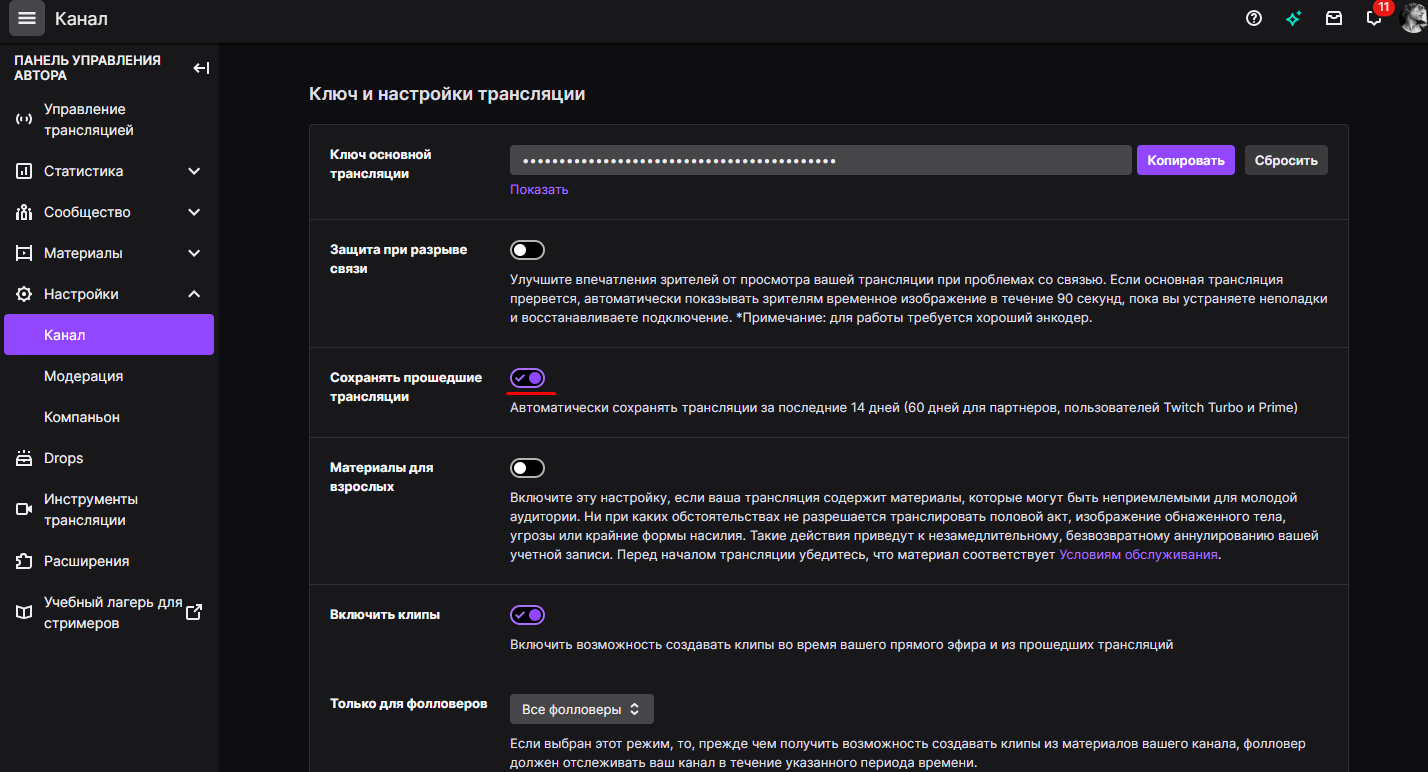Click the help question mark icon
This screenshot has height=772, width=1428.
pyautogui.click(x=1254, y=18)
